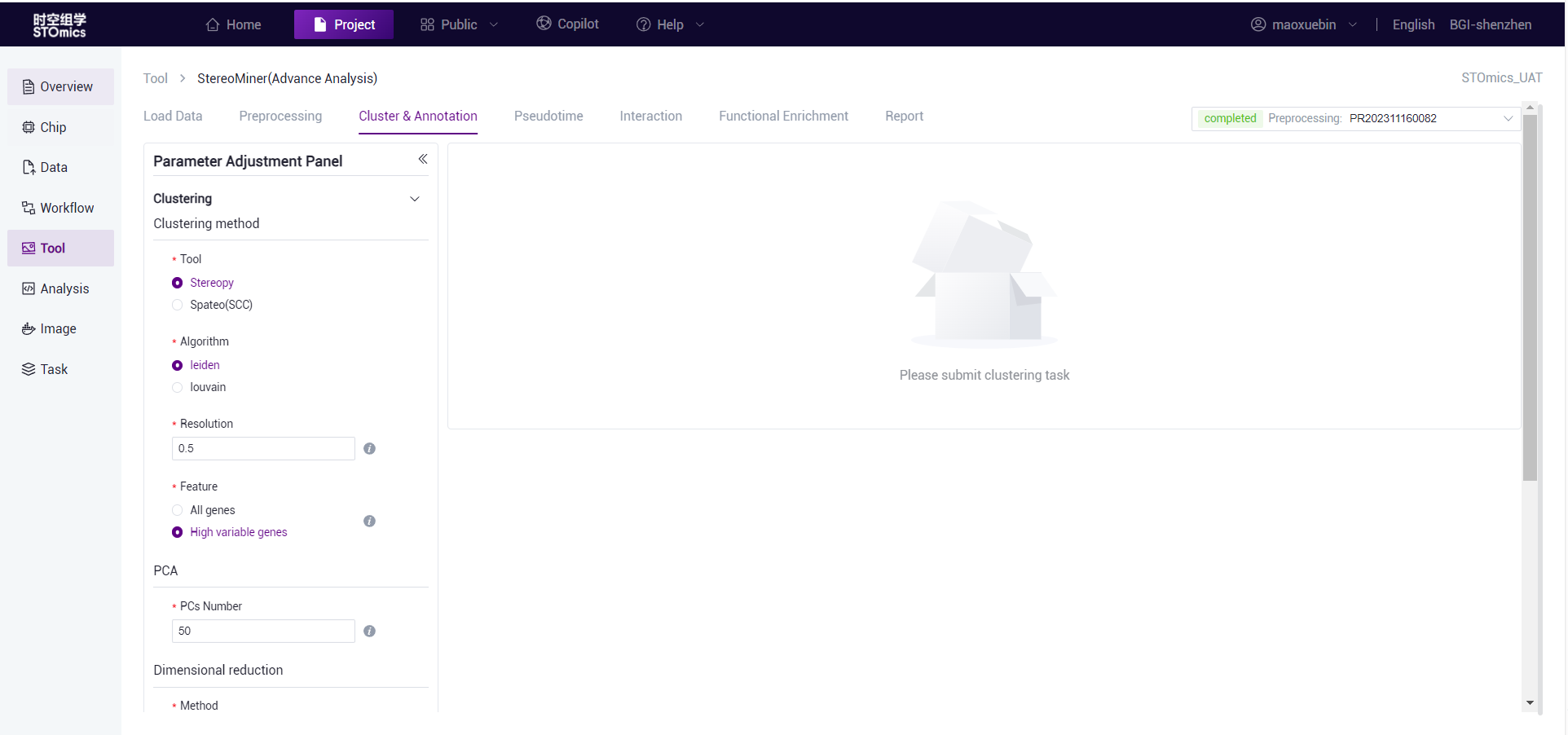Open Home in the top navigation
1568x735 pixels.
point(234,24)
